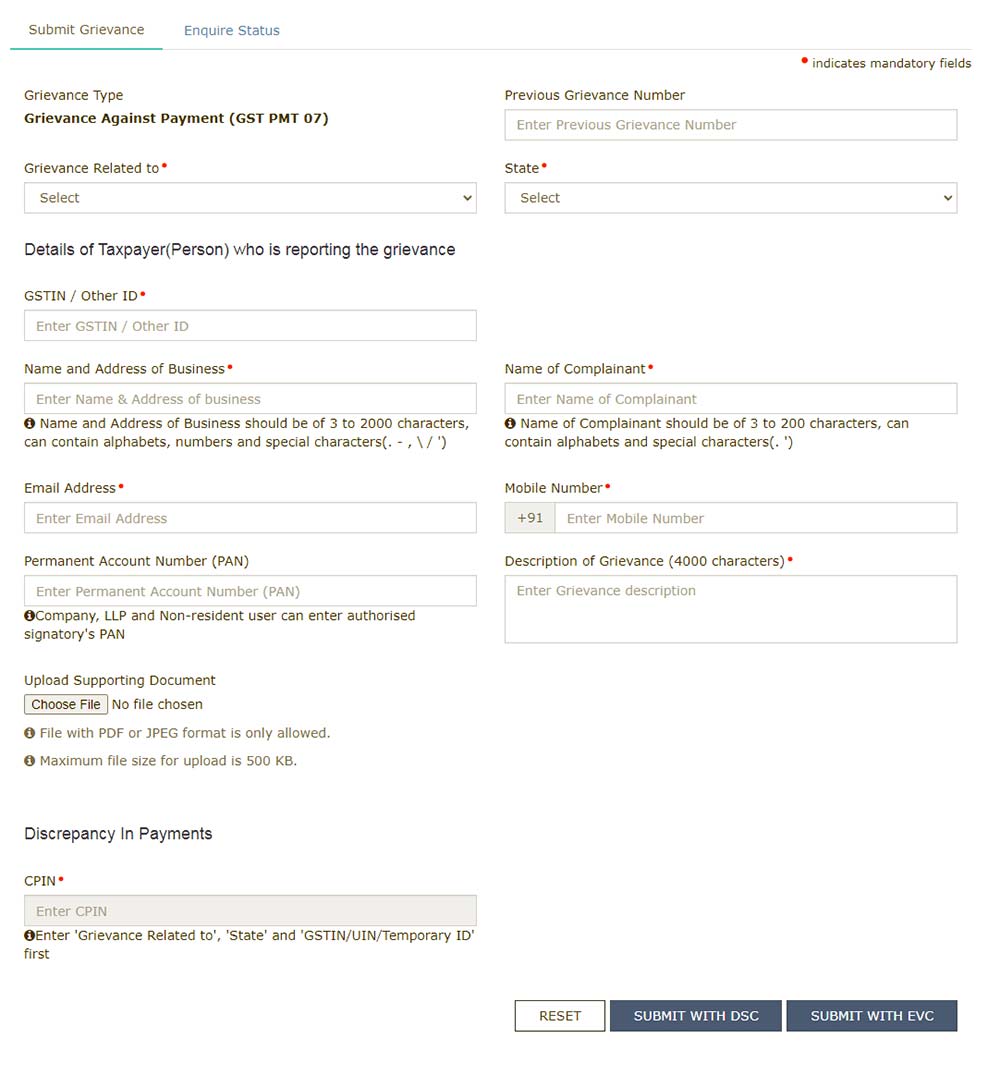This screenshot has height=1075, width=1000.
Task: Click SUBMIT WITH DSC button
Action: (696, 1016)
